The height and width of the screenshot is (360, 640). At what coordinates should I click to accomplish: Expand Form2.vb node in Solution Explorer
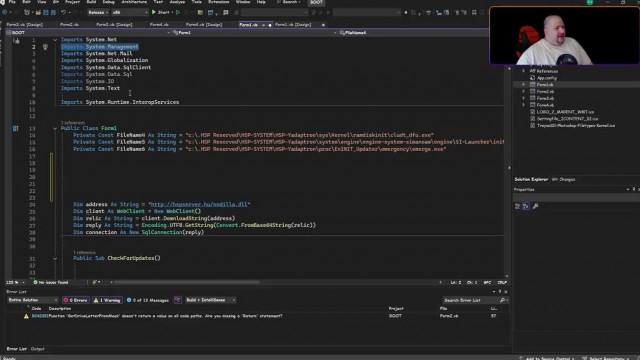pyautogui.click(x=524, y=91)
